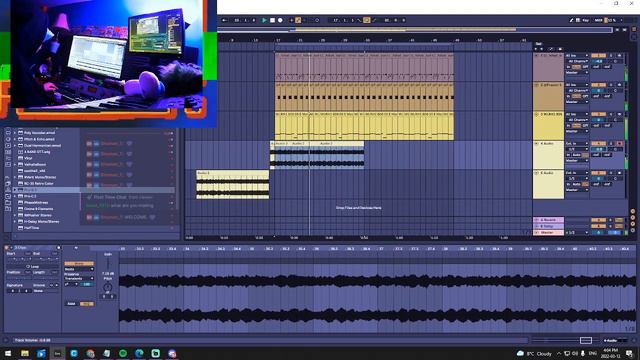Viewport: 640px width, 360px height.
Task: Toggle the track 2 activator button
Action: coord(598,85)
